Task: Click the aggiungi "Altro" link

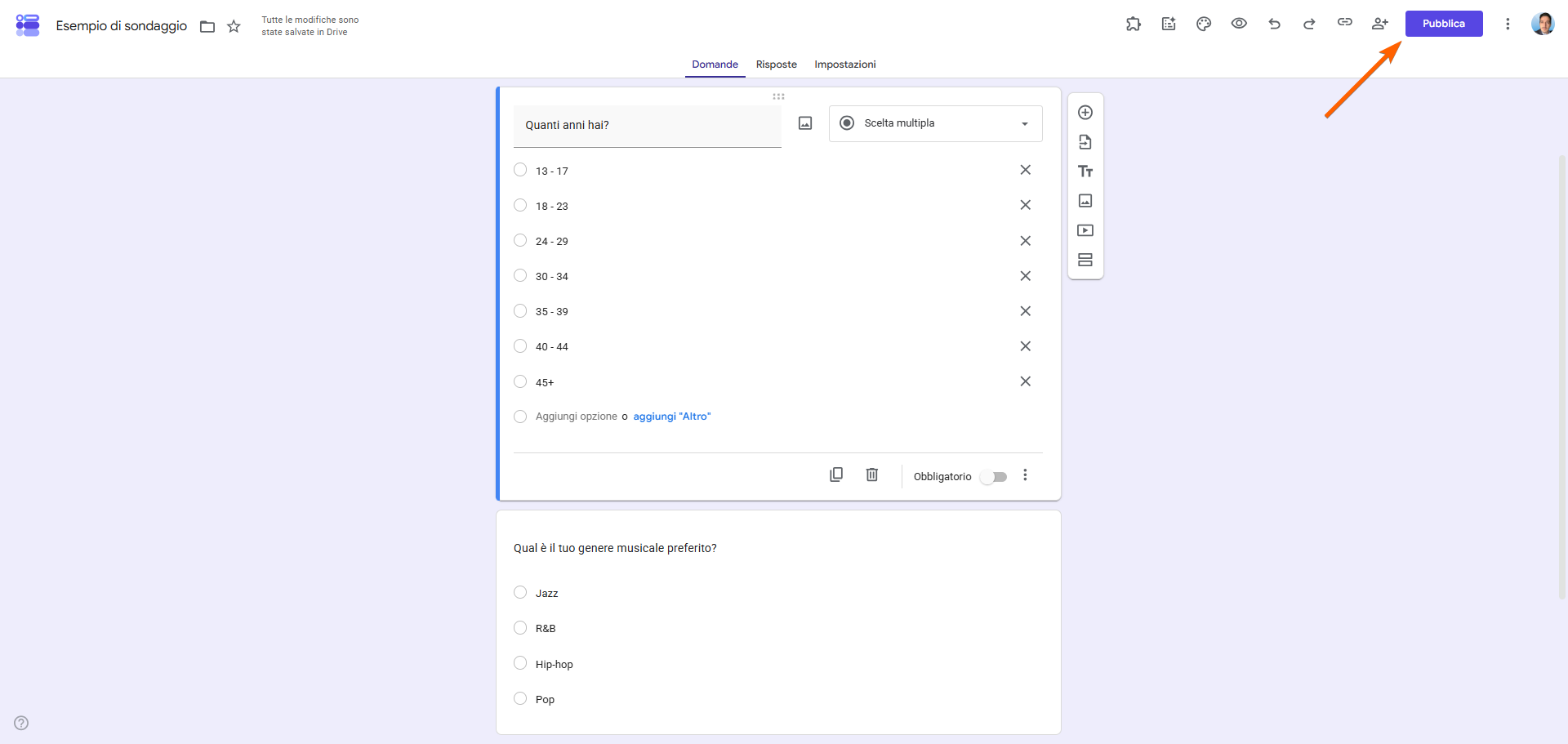Action: click(x=672, y=417)
